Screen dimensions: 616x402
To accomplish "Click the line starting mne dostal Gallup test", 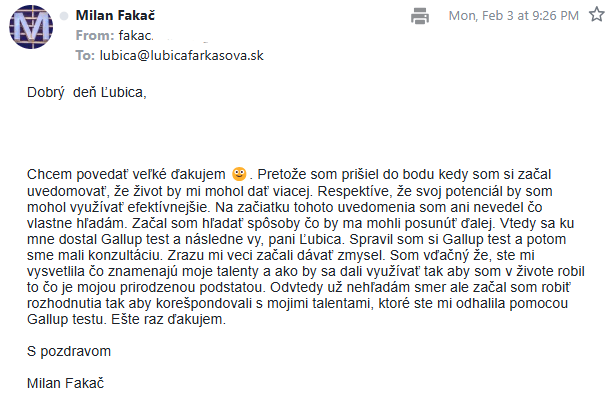I will [296, 239].
